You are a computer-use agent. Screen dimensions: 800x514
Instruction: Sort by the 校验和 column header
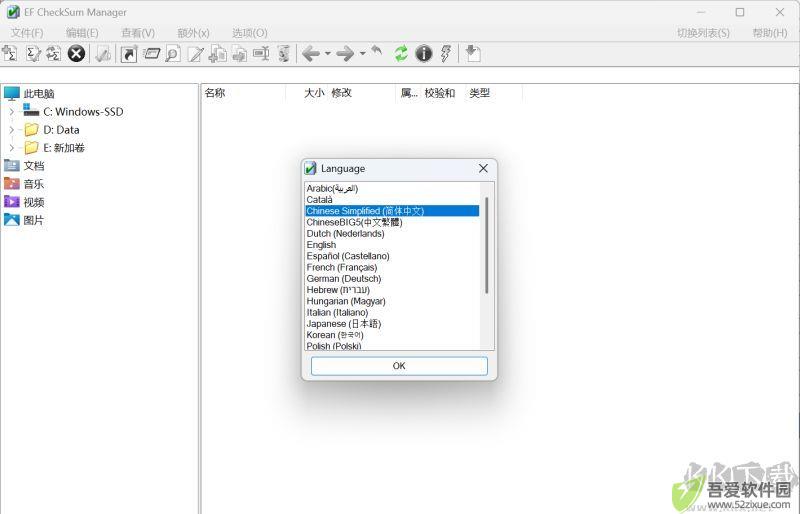coord(439,93)
